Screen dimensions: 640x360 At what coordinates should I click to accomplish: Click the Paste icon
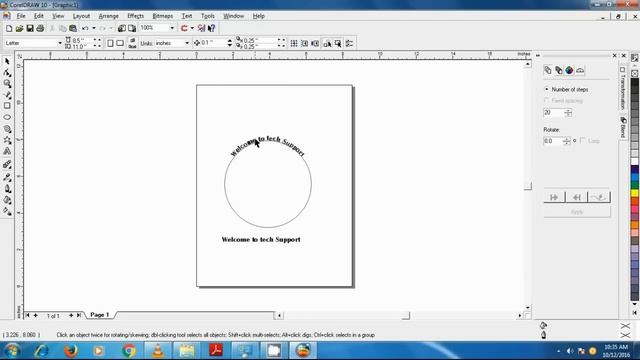coord(73,28)
